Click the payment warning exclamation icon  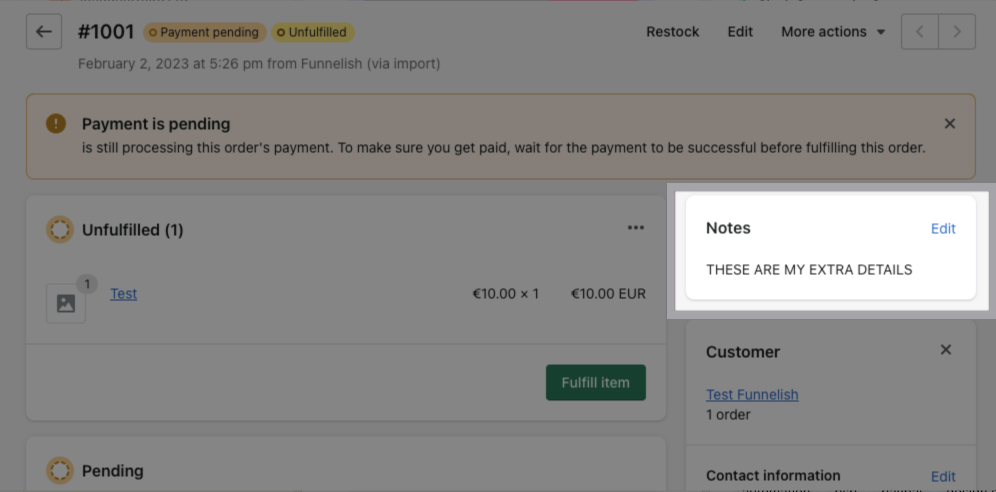tap(56, 124)
